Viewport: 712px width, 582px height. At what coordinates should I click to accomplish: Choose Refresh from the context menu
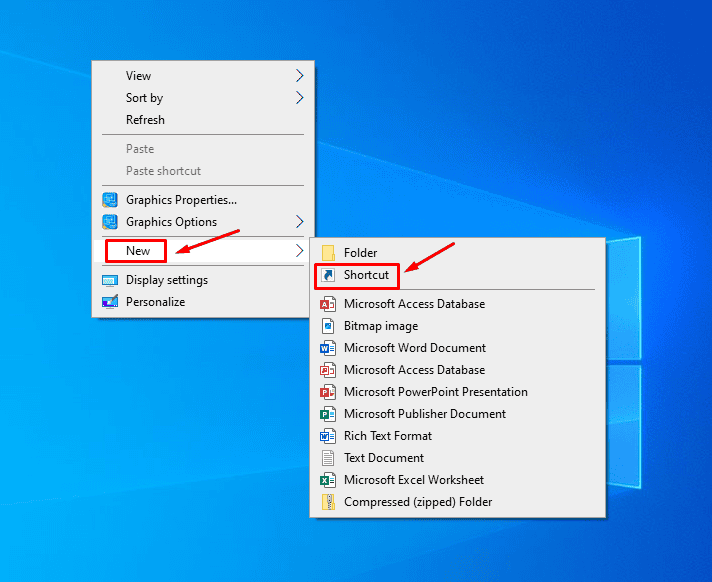(x=145, y=120)
